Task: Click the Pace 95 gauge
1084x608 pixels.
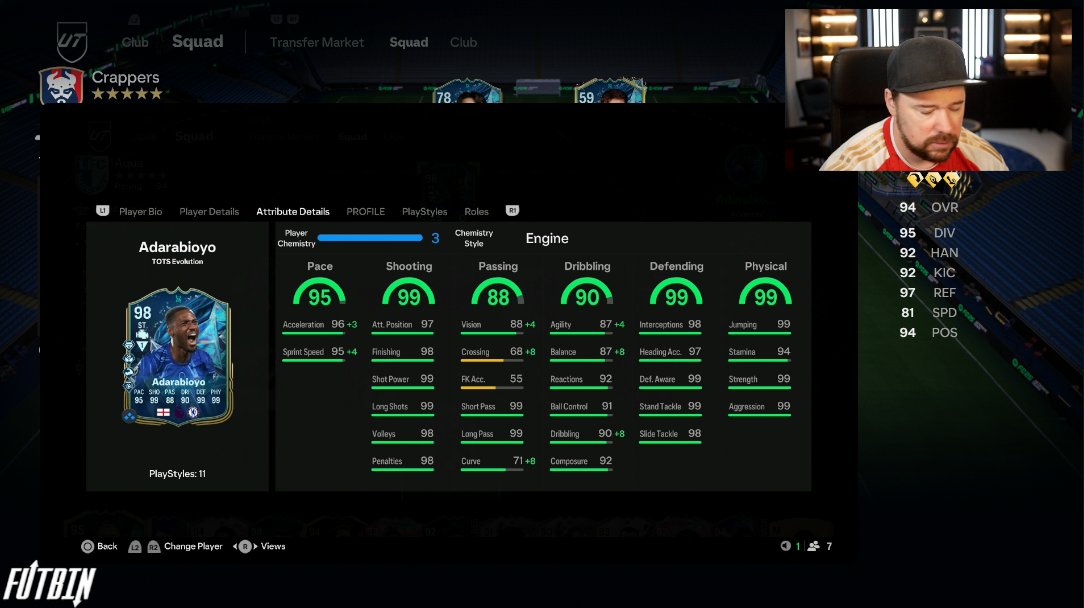Action: [319, 292]
